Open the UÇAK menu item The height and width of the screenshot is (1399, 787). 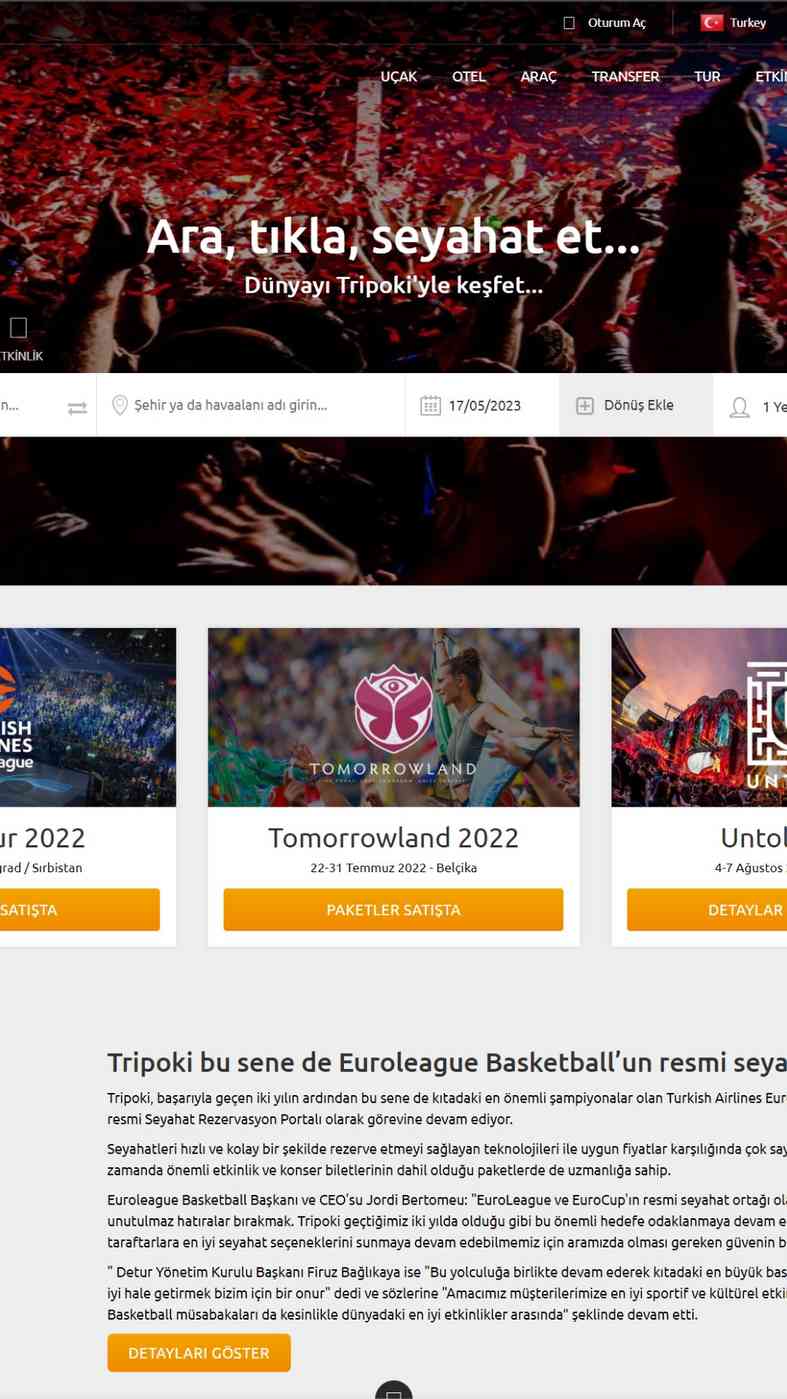(399, 76)
